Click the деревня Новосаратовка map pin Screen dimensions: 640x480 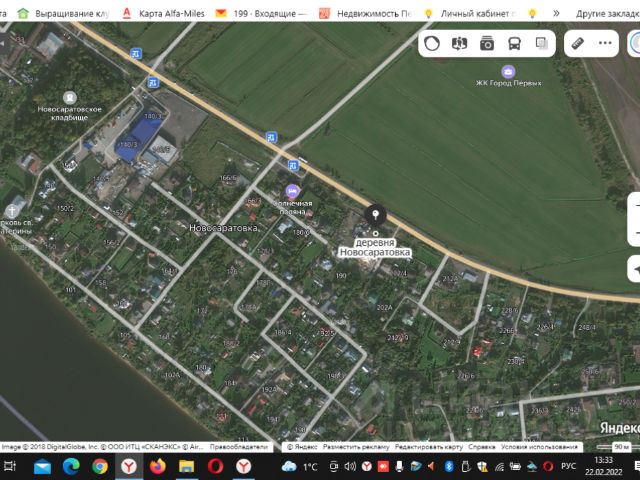(x=375, y=215)
